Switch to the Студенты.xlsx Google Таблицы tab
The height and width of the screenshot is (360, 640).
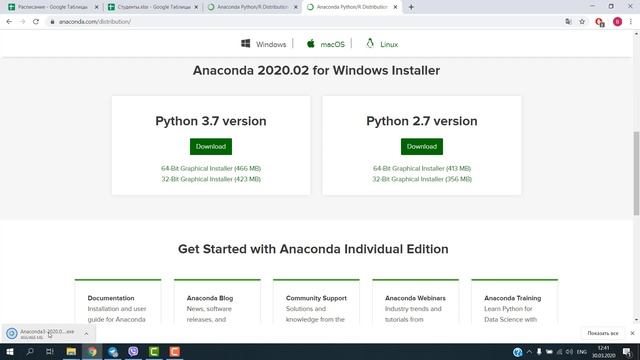[x=153, y=7]
